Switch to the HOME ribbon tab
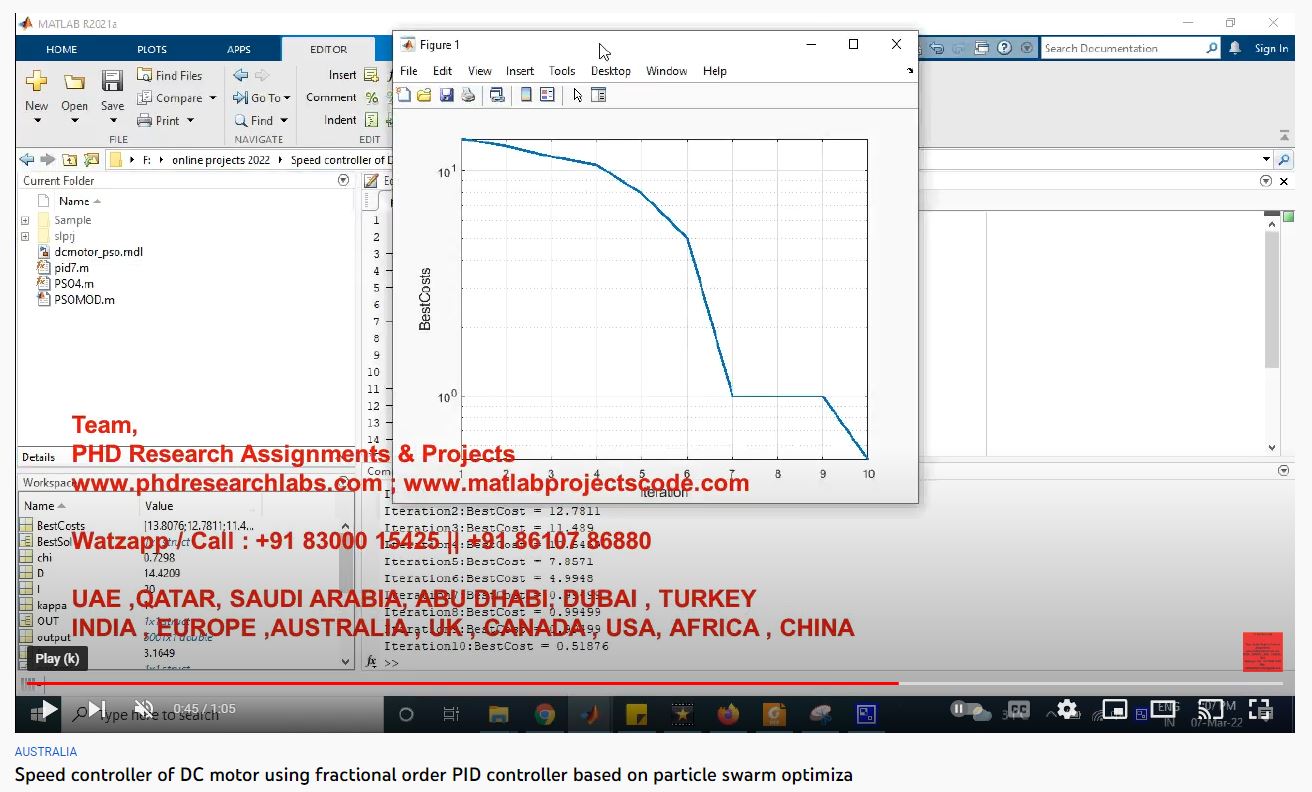Image resolution: width=1312 pixels, height=792 pixels. [61, 49]
